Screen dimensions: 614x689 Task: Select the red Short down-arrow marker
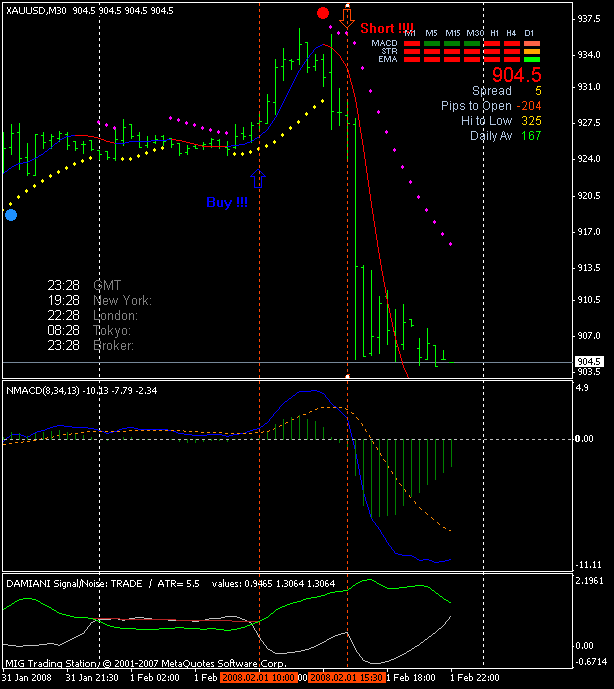(347, 17)
